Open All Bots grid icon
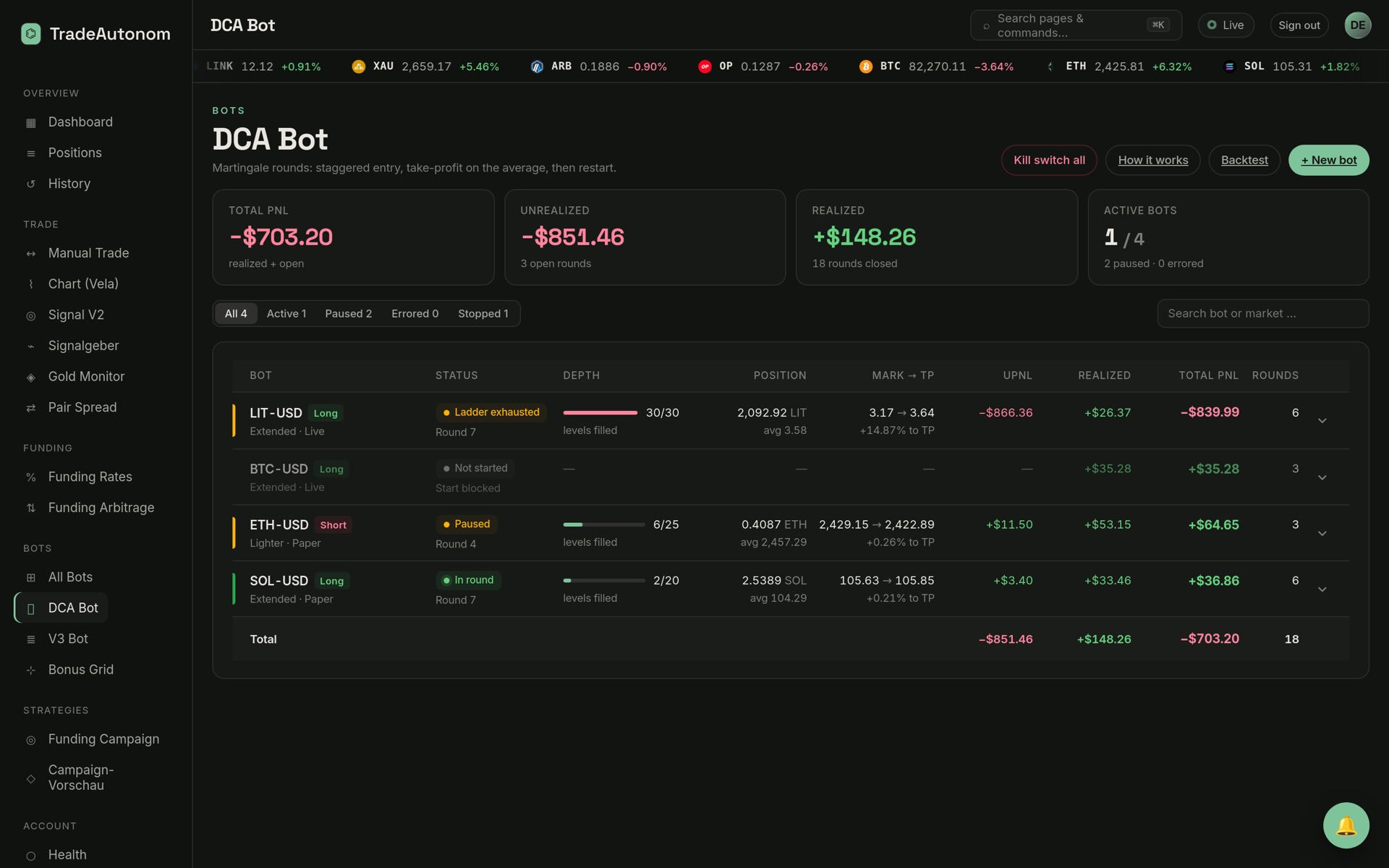Viewport: 1389px width, 868px height. [30, 577]
